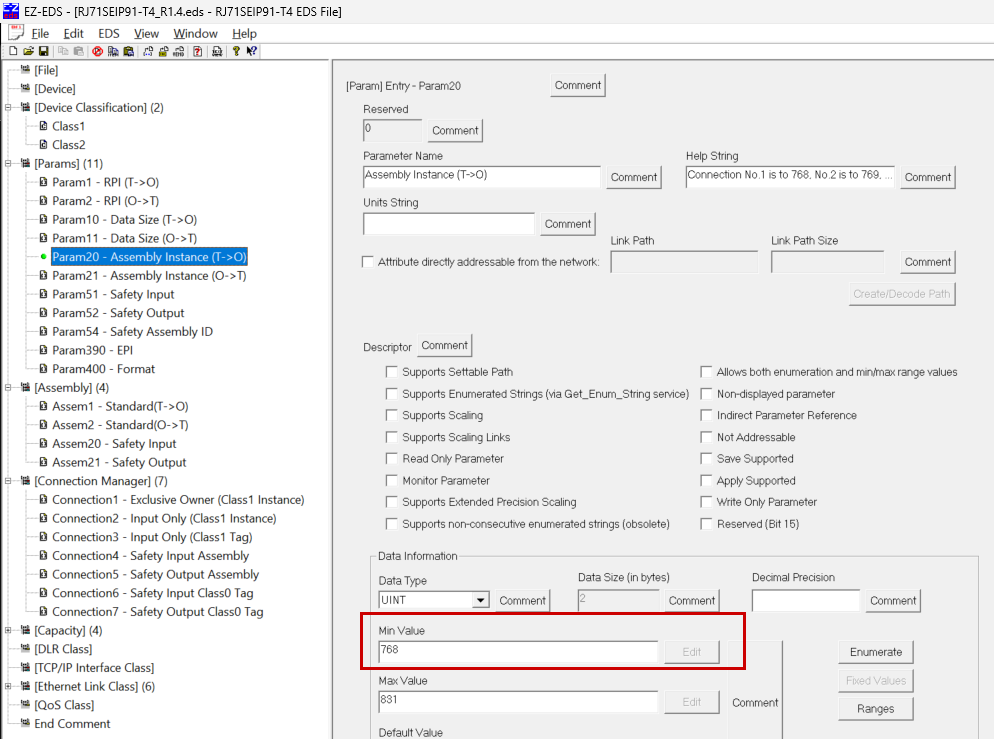Open the Window menu
This screenshot has width=994, height=739.
coord(195,34)
